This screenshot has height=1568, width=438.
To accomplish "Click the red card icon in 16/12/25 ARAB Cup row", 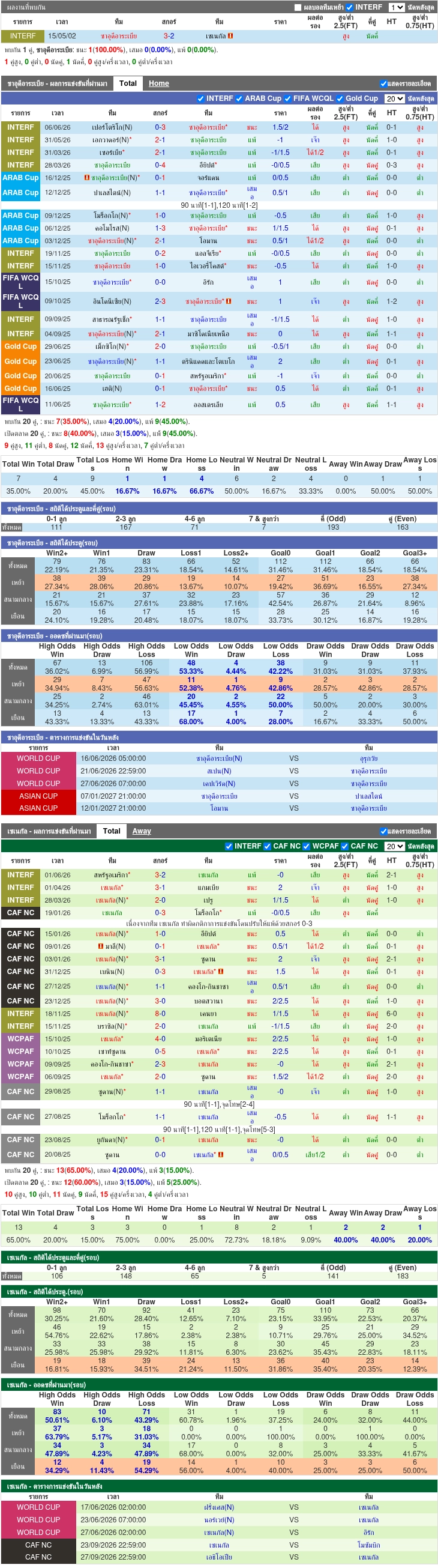I will click(87, 178).
